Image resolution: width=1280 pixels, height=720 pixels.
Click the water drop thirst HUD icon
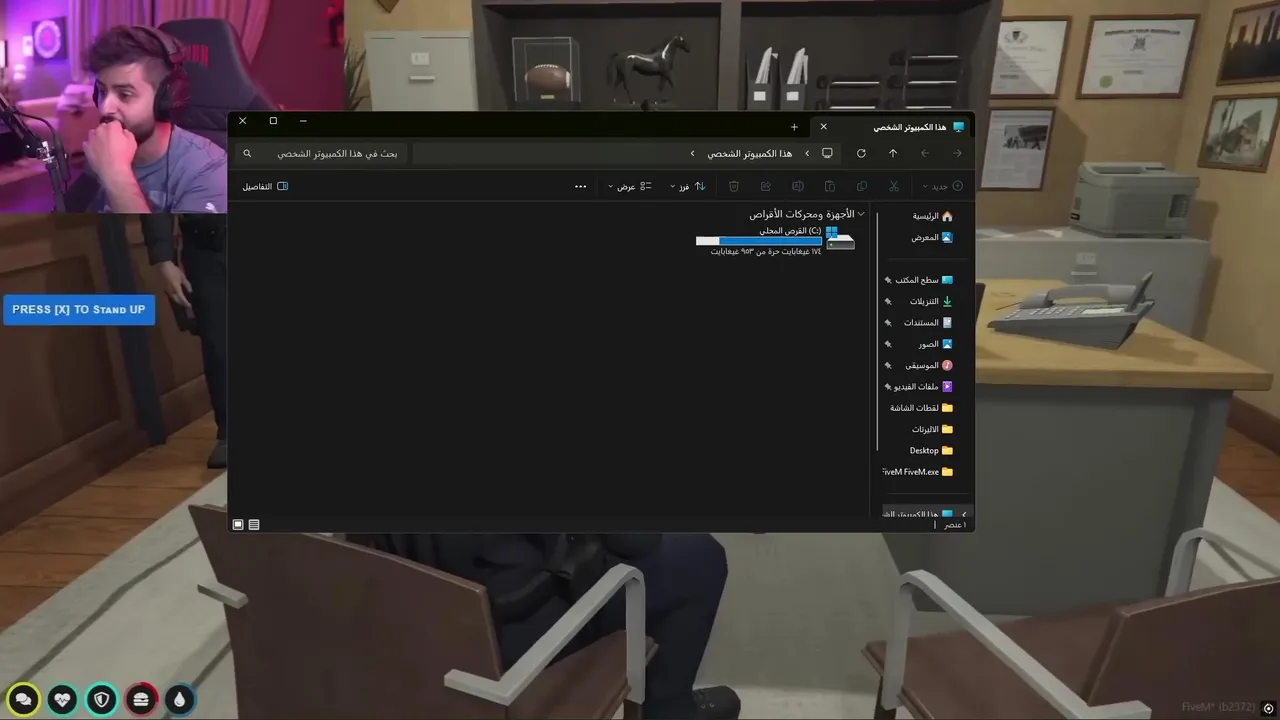[x=180, y=700]
